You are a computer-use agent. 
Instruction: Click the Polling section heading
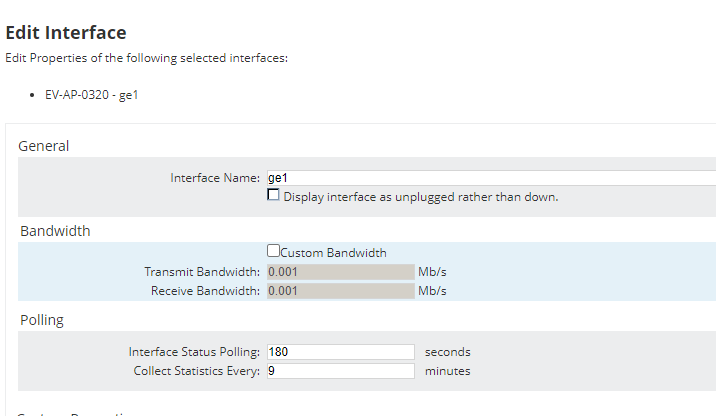click(42, 320)
